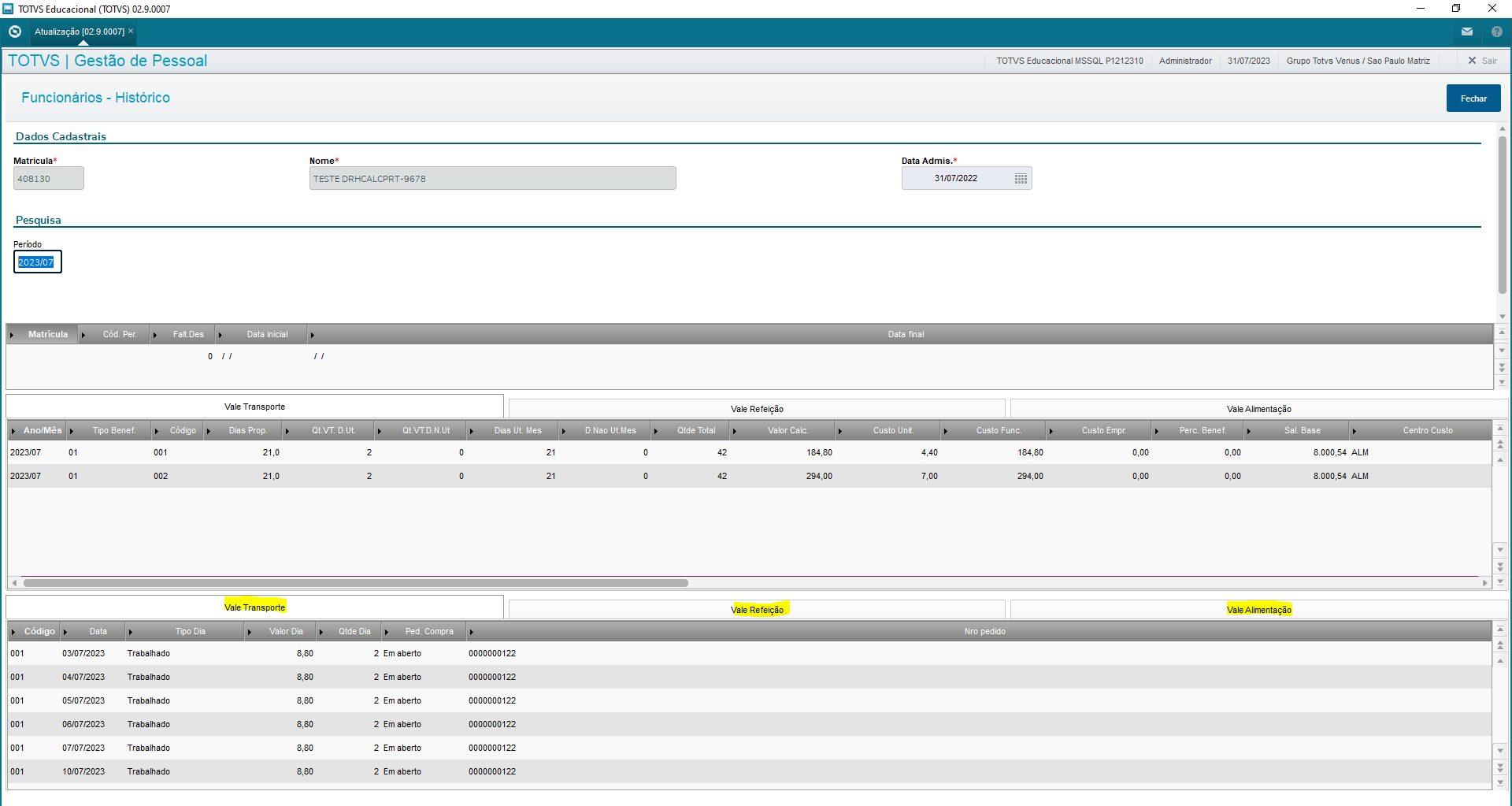Open the envelope messages icon
This screenshot has height=806, width=1512.
coord(1467,32)
